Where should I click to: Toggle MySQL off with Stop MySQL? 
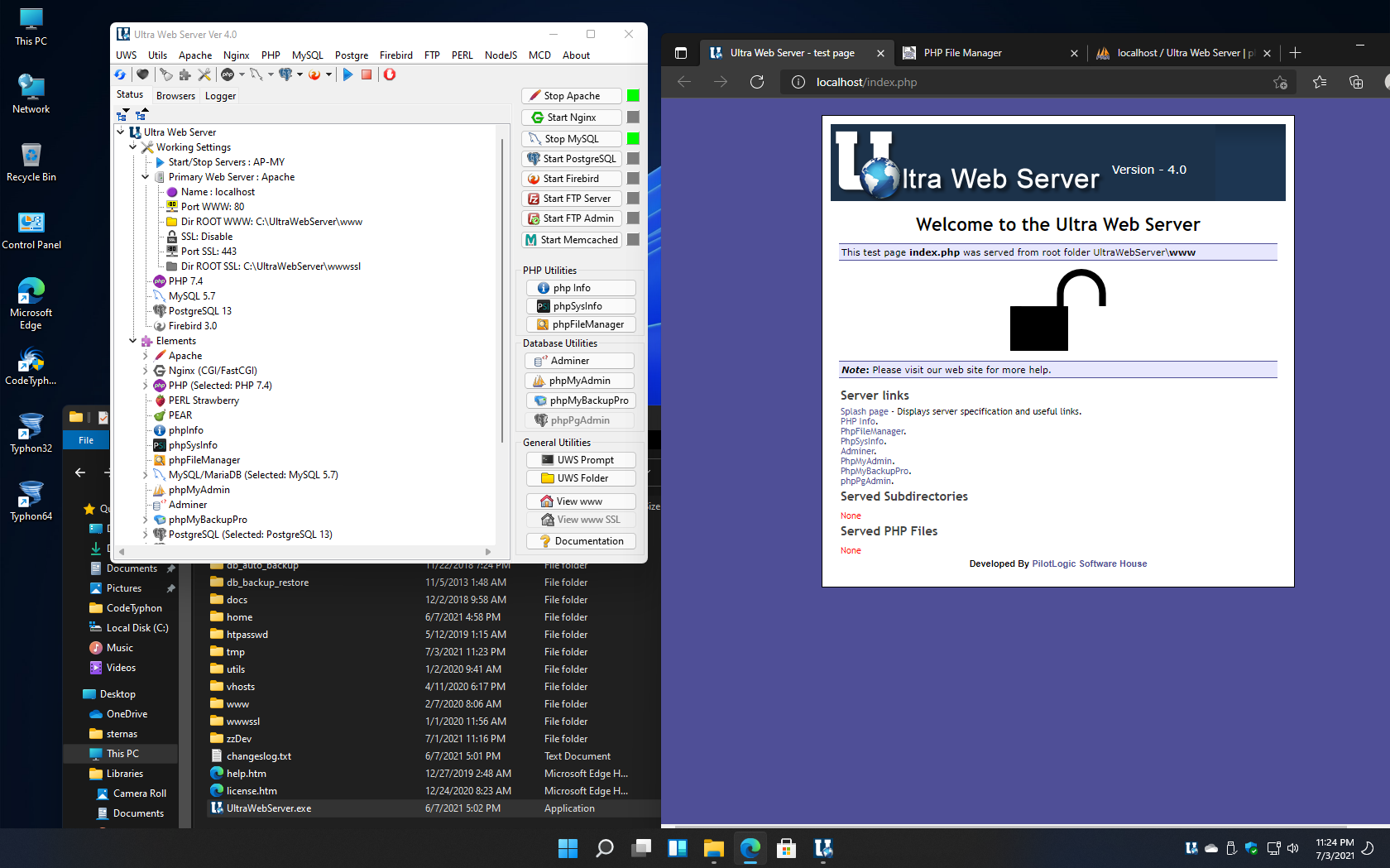571,139
